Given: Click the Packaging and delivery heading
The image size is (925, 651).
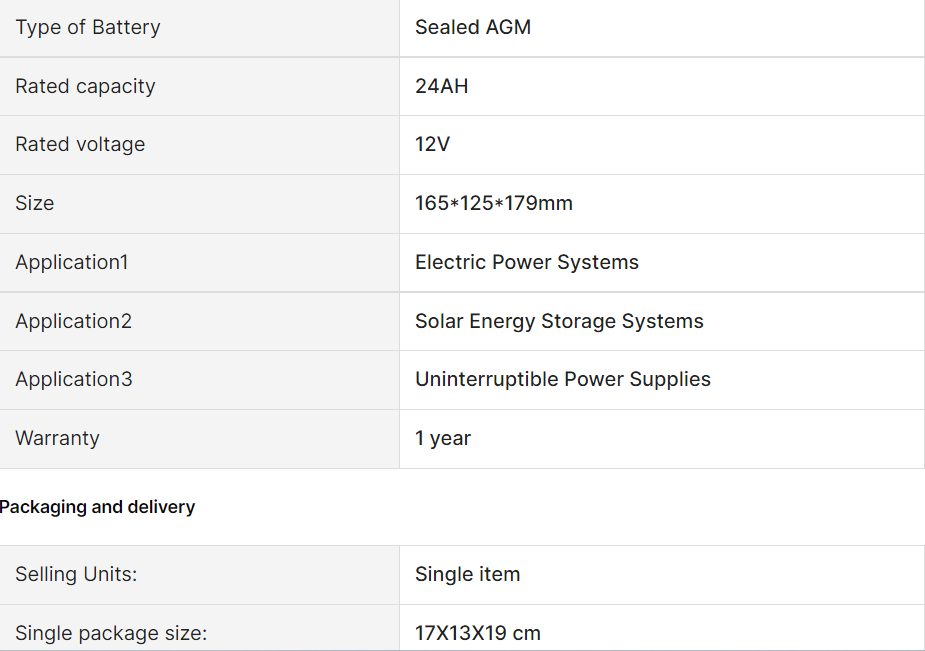Looking at the screenshot, I should 97,507.
